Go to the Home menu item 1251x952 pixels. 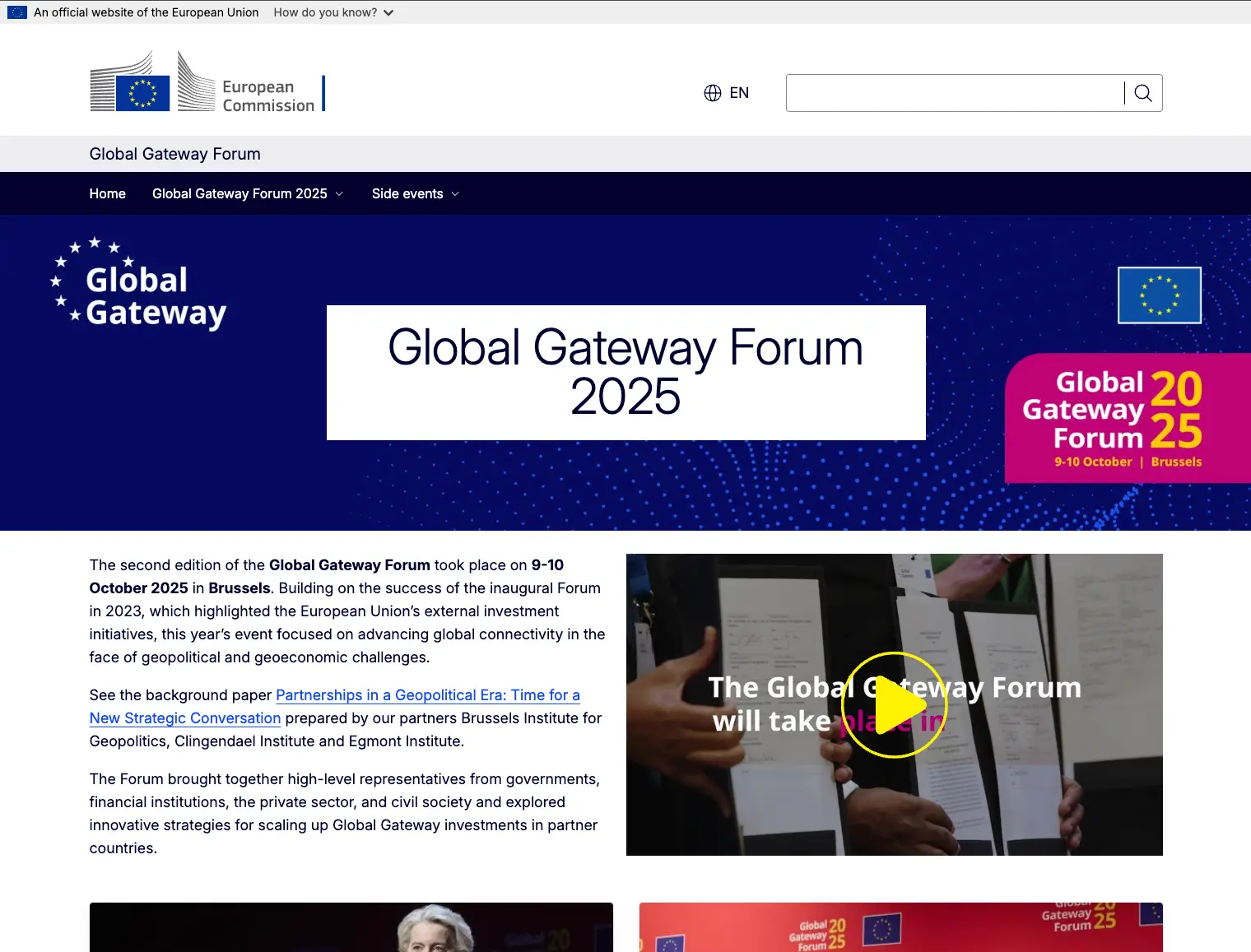[108, 193]
